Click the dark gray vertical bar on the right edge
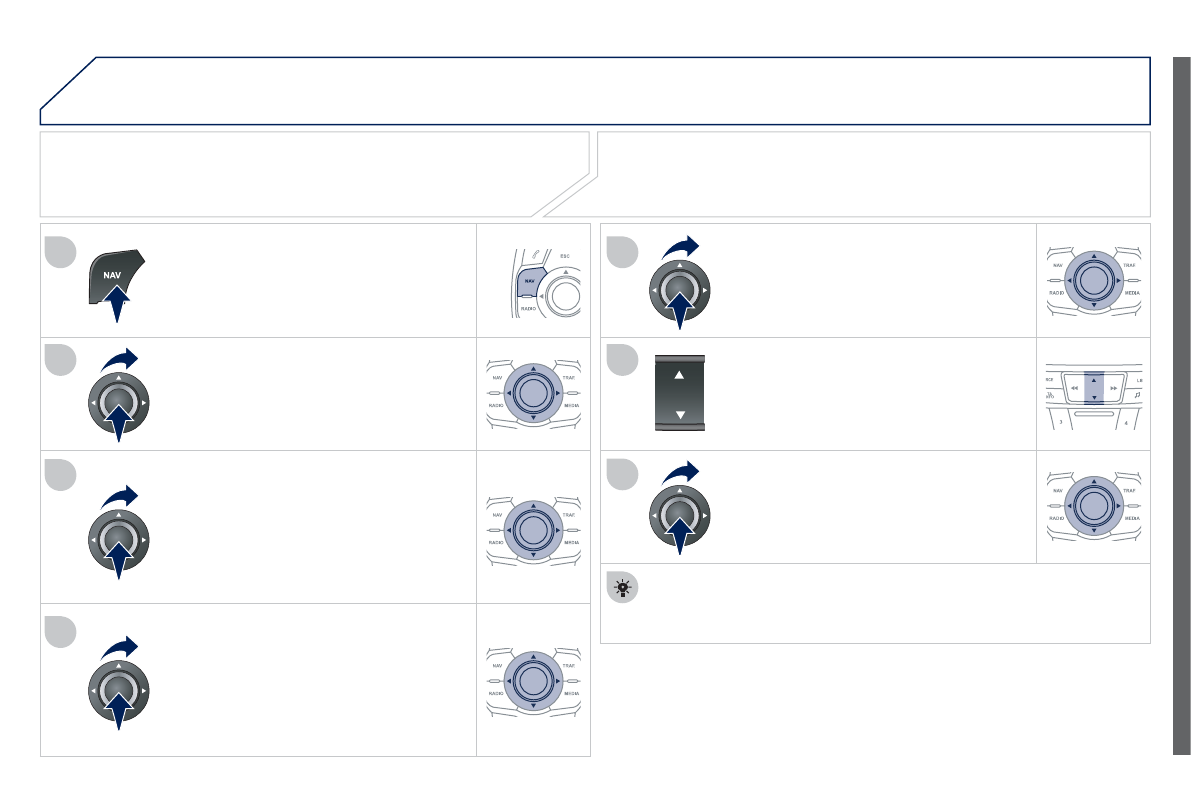1191x794 pixels. click(x=1181, y=405)
